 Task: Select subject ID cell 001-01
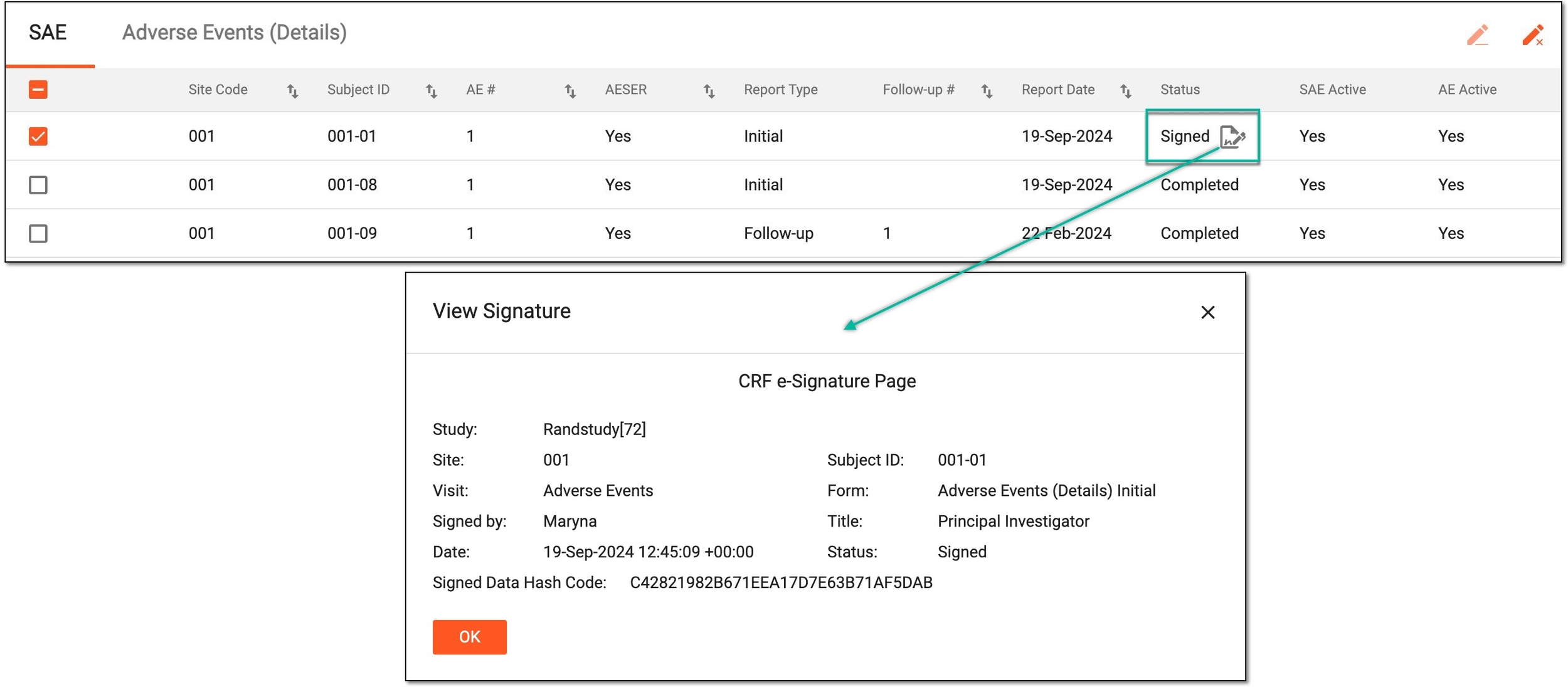pos(351,136)
